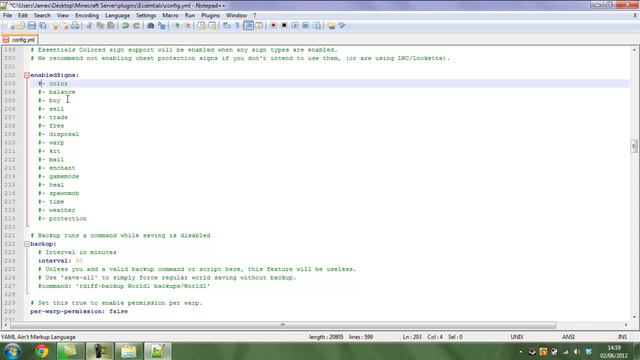640x360 pixels.
Task: Toggle synchronized horizontal scrolling
Action: click(x=212, y=26)
